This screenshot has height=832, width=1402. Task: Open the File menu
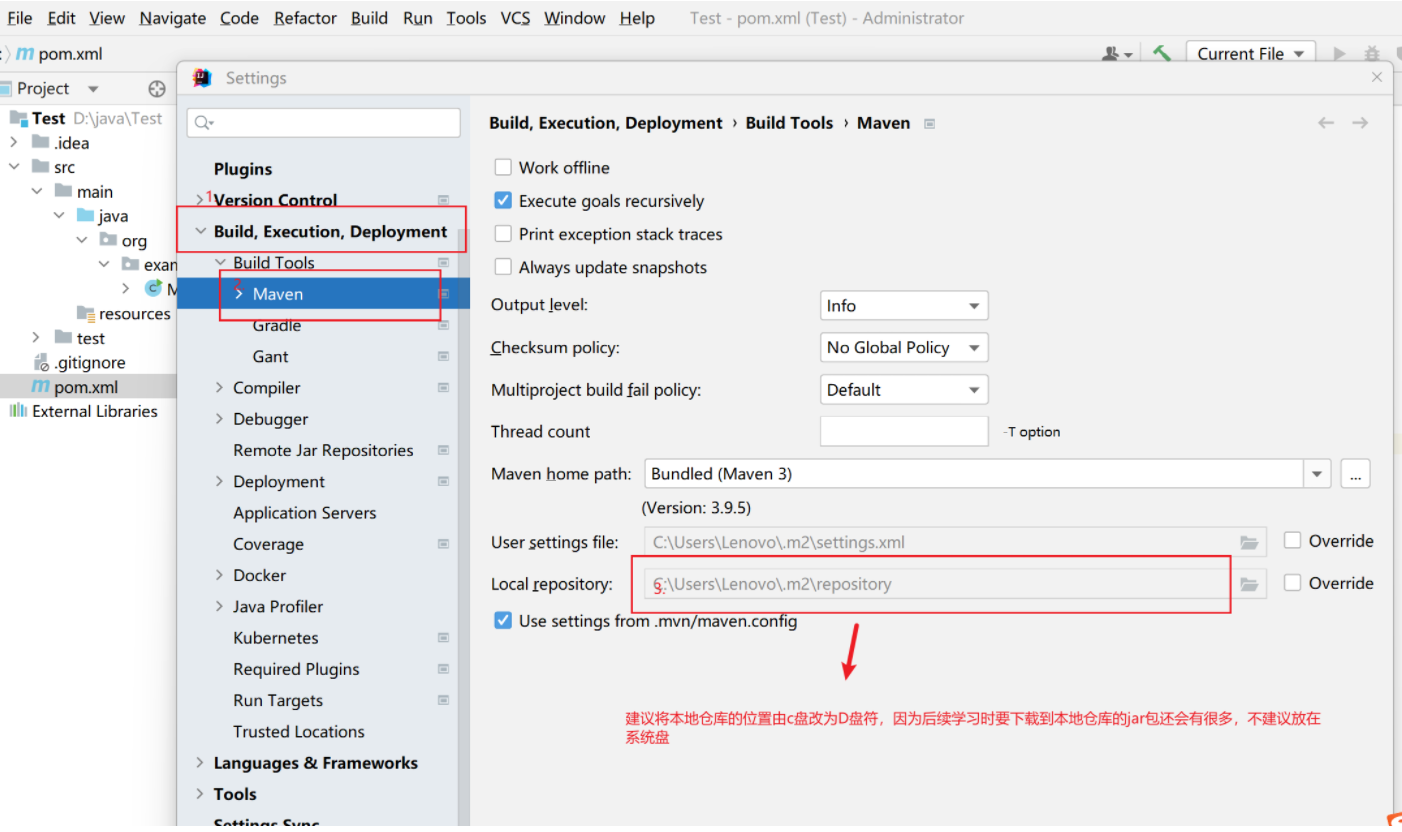coord(20,18)
